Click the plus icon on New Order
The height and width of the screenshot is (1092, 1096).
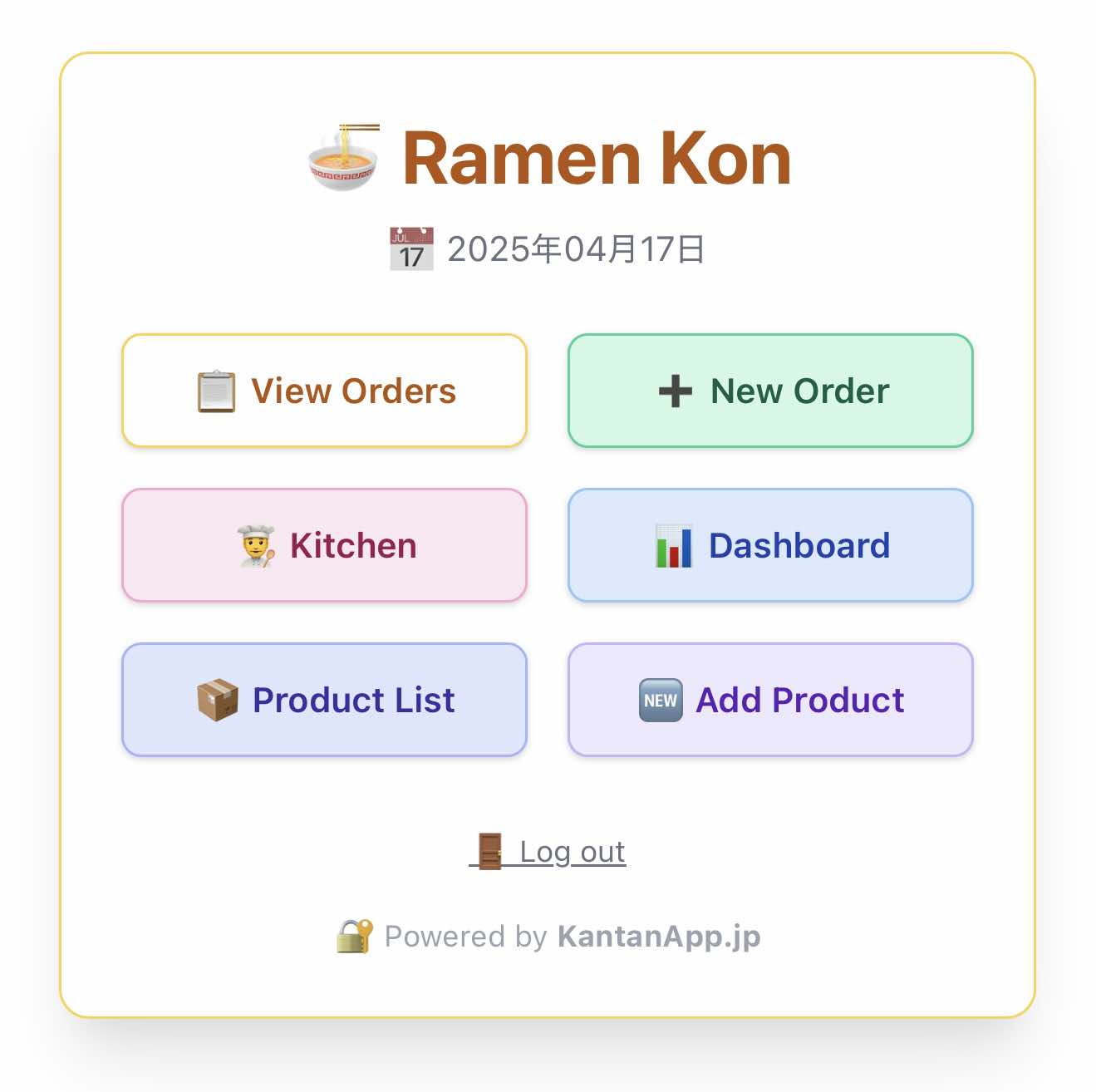[x=675, y=391]
